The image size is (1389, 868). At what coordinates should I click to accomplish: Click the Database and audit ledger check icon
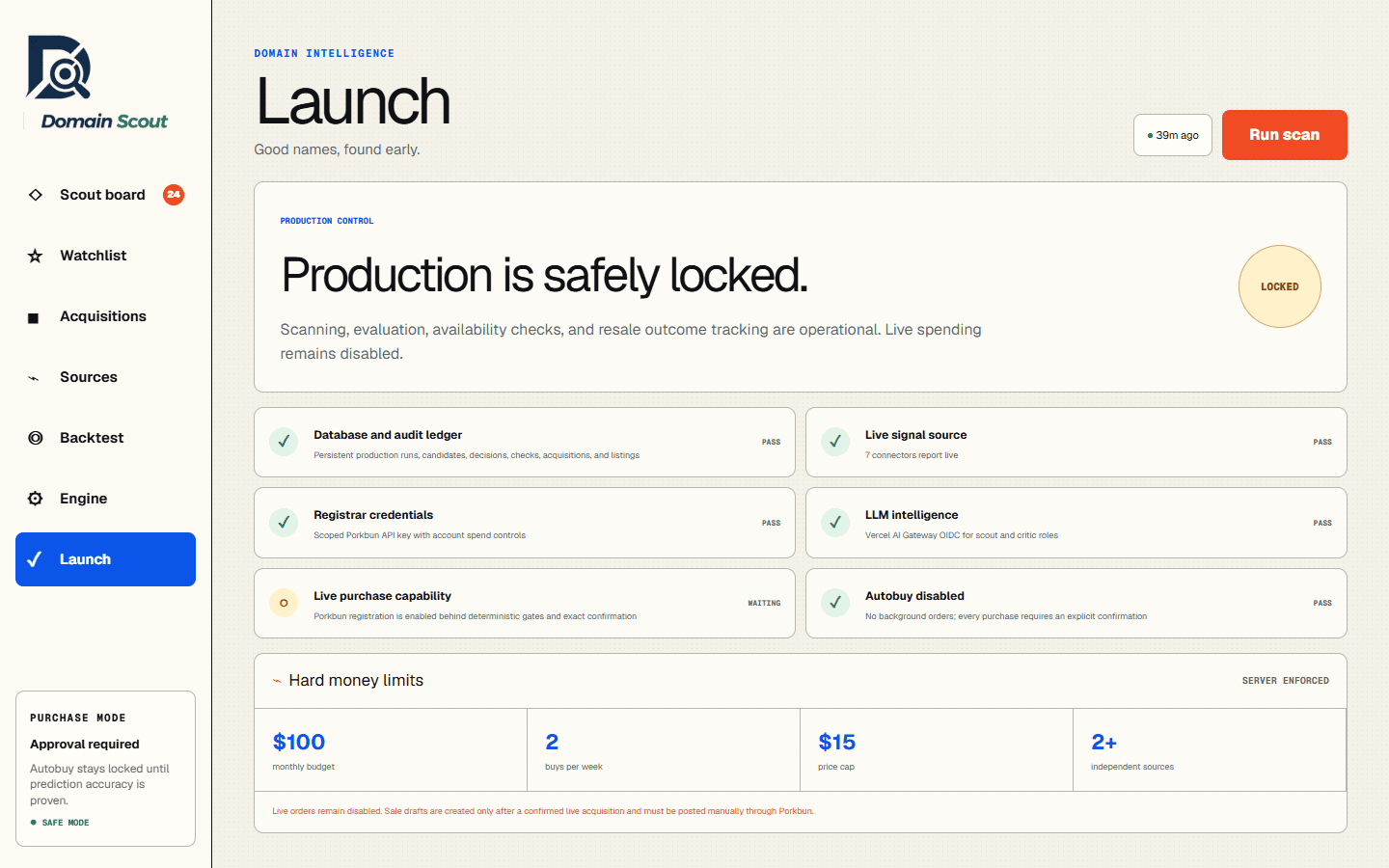[x=284, y=442]
